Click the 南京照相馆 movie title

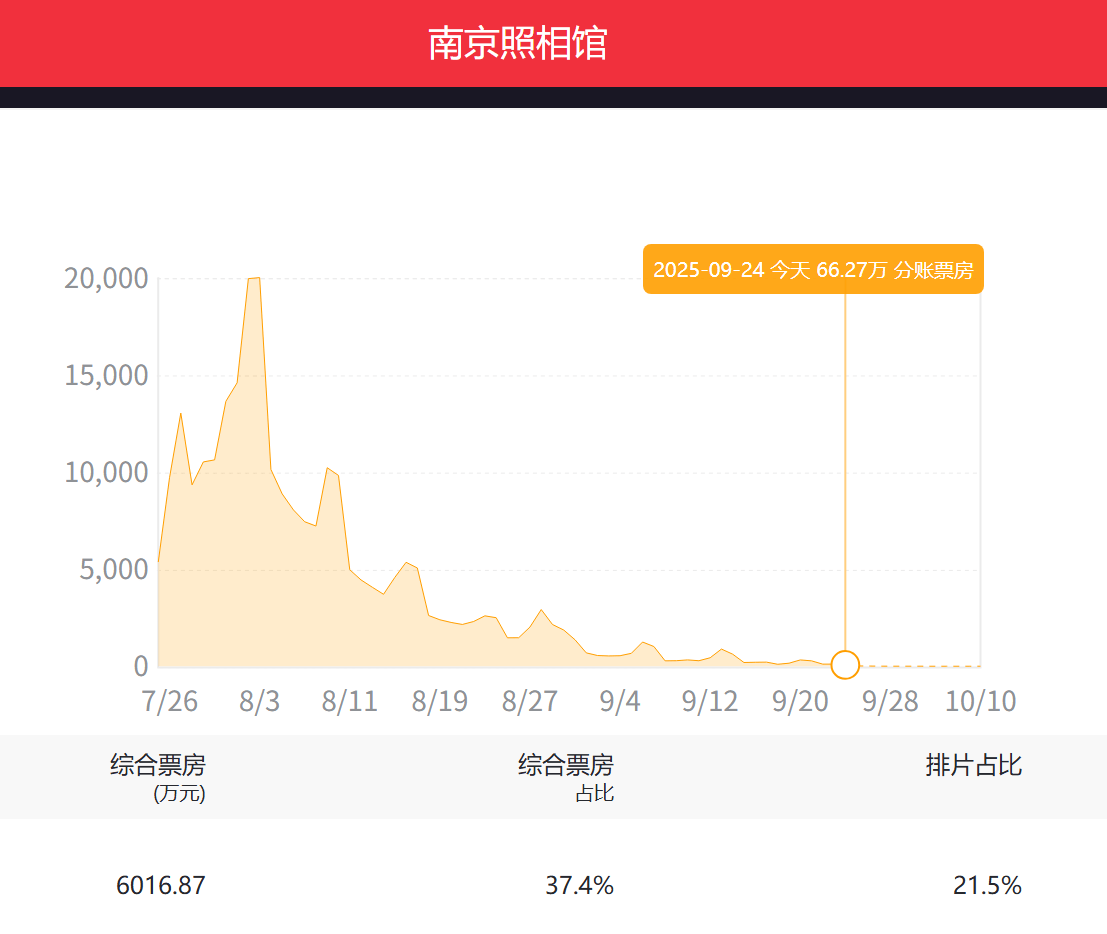tap(517, 43)
